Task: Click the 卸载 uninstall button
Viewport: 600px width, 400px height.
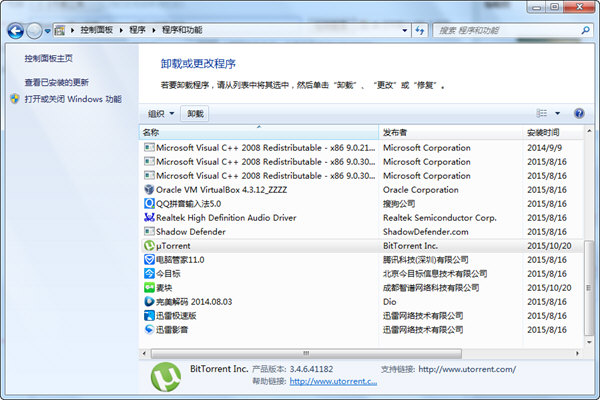Action: pos(195,114)
